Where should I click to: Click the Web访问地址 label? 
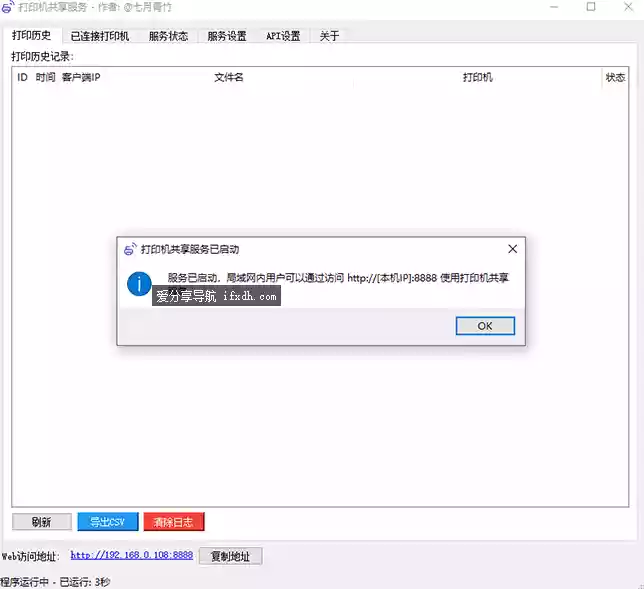point(30,557)
